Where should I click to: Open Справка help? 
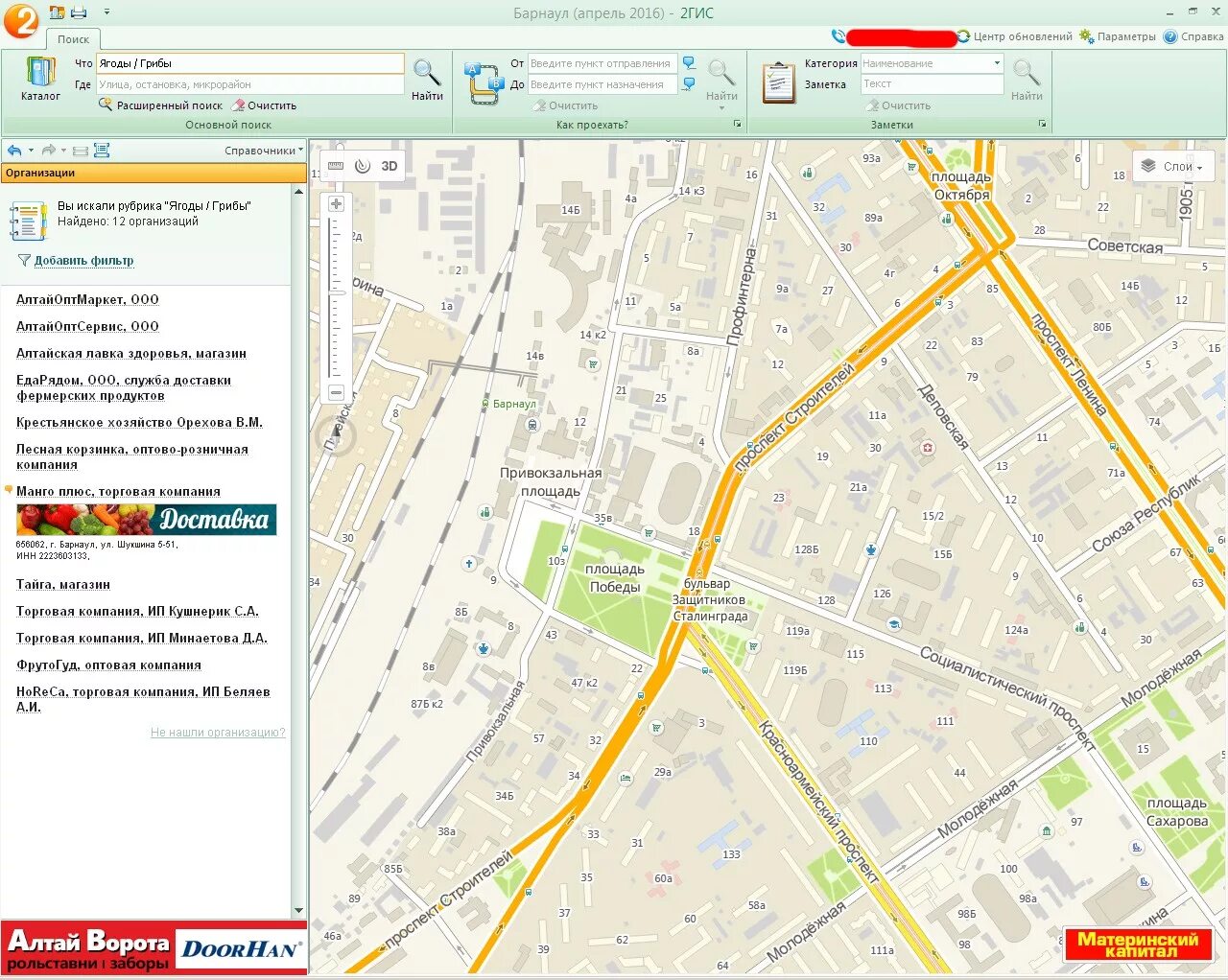tap(1193, 36)
